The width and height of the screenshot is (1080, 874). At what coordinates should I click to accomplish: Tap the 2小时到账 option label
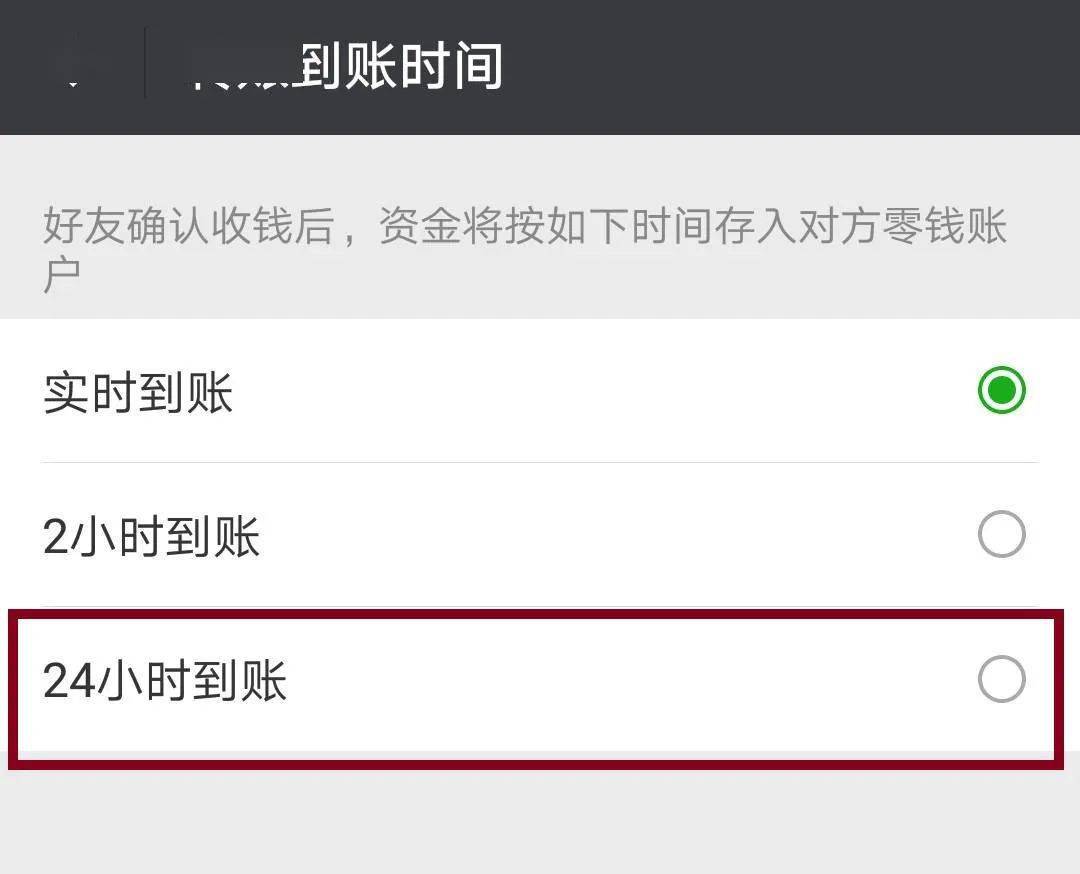(x=151, y=537)
